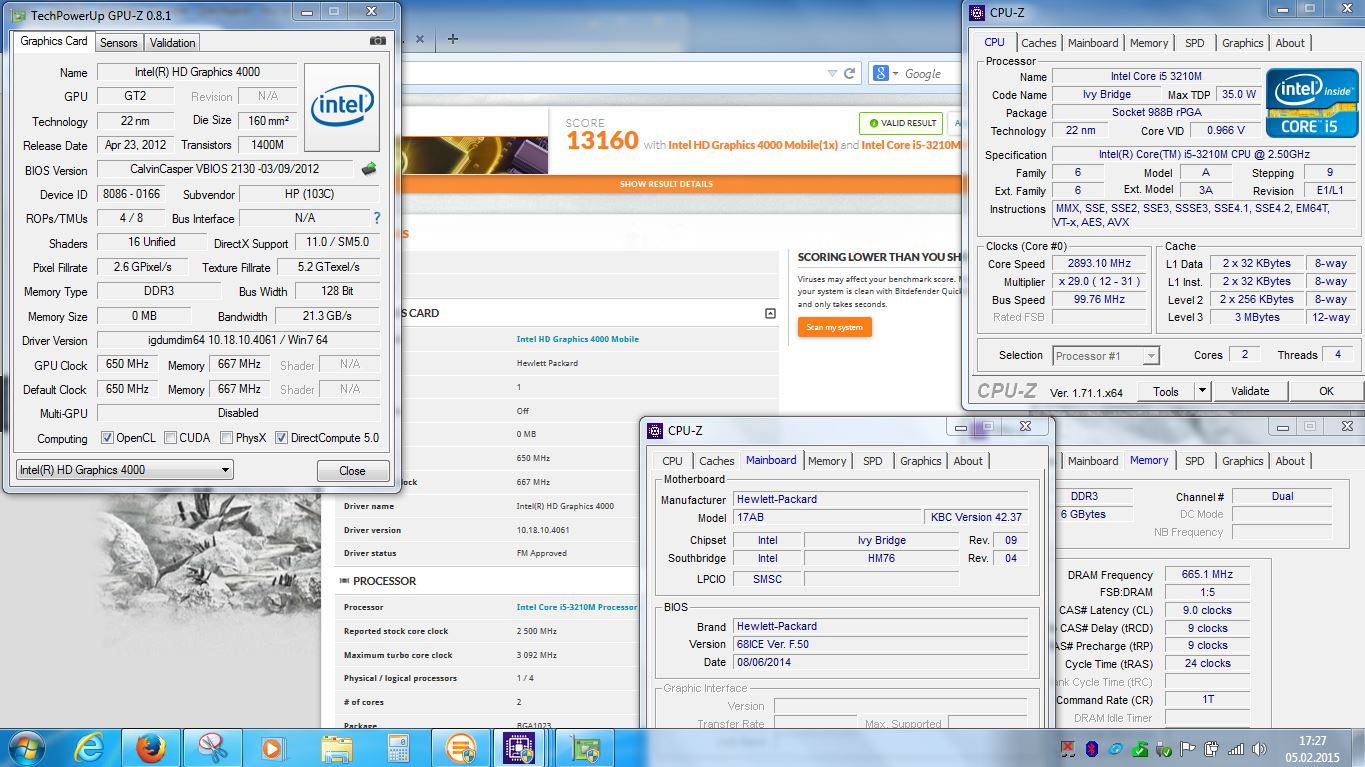Switch to the GPU-Z Validation tab
Viewport: 1365px width, 767px height.
click(172, 42)
